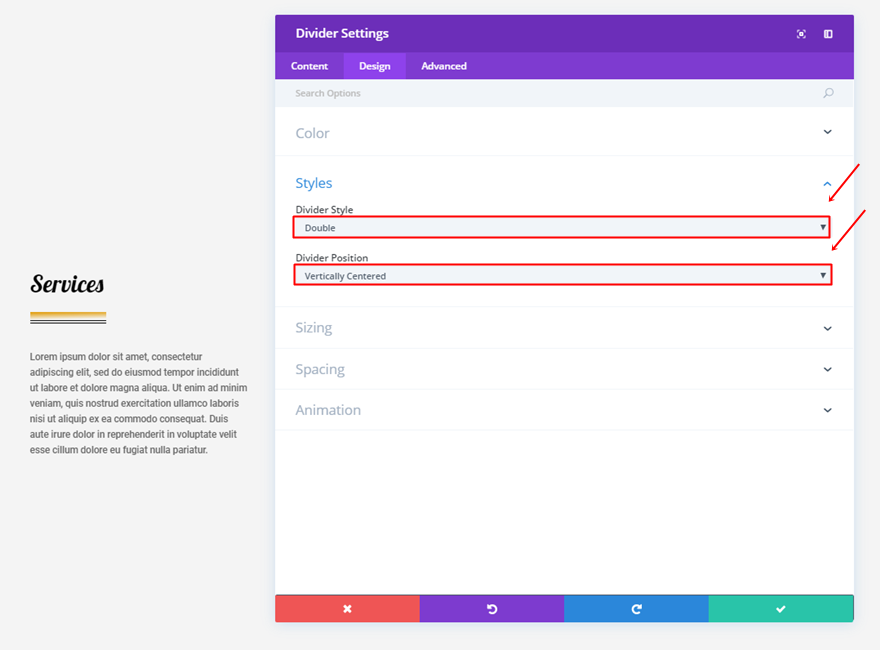
Task: Switch to the Advanced tab
Action: click(x=444, y=66)
